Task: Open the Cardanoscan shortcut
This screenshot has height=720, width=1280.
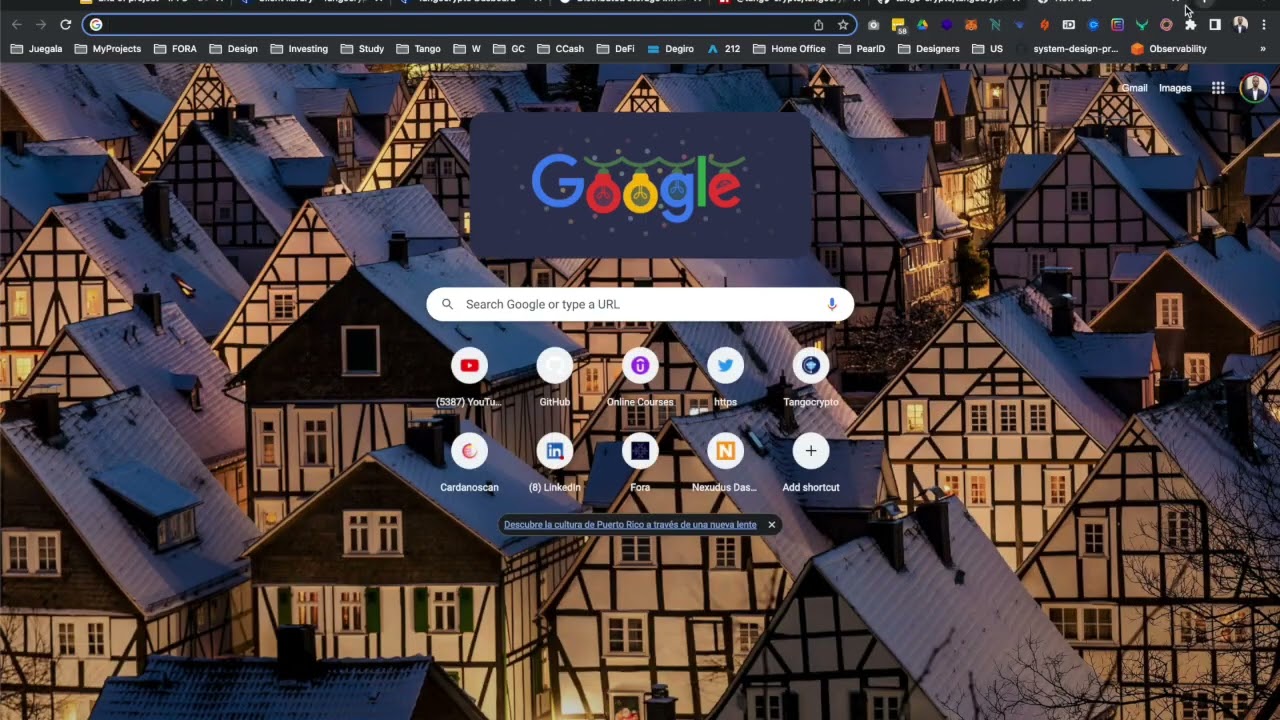Action: point(469,463)
